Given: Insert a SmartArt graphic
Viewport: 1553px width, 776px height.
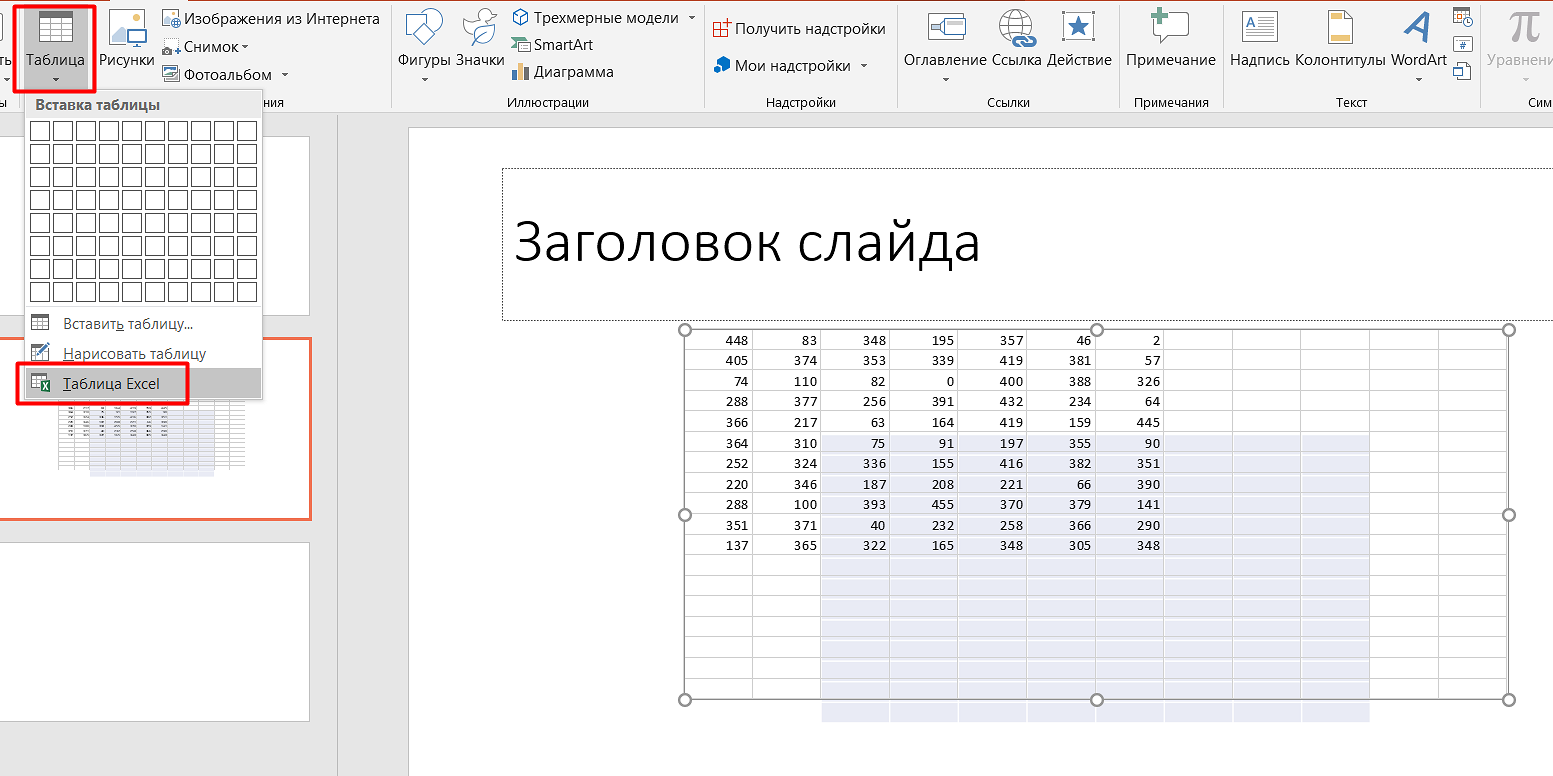Looking at the screenshot, I should point(552,45).
